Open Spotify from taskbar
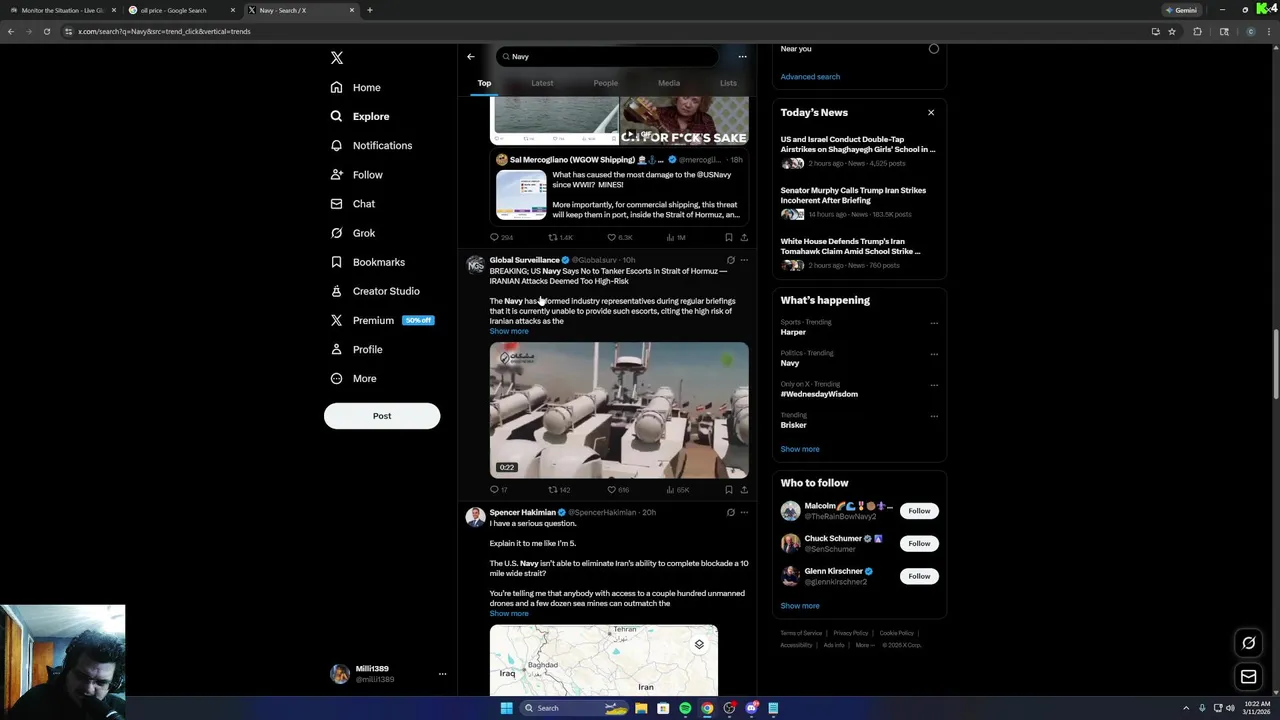 [x=685, y=708]
